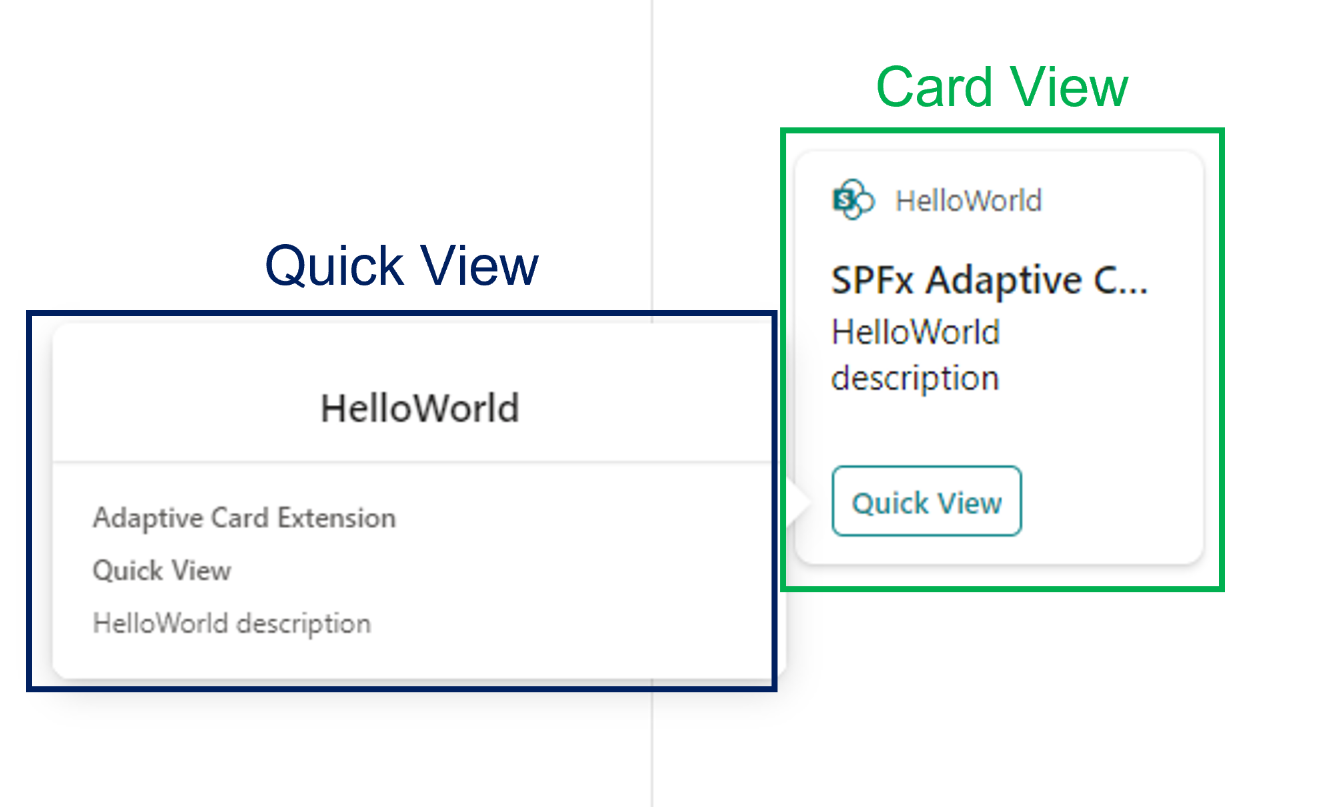Click the truncation ellipsis in the card heading
The height and width of the screenshot is (807, 1343).
[1134, 284]
